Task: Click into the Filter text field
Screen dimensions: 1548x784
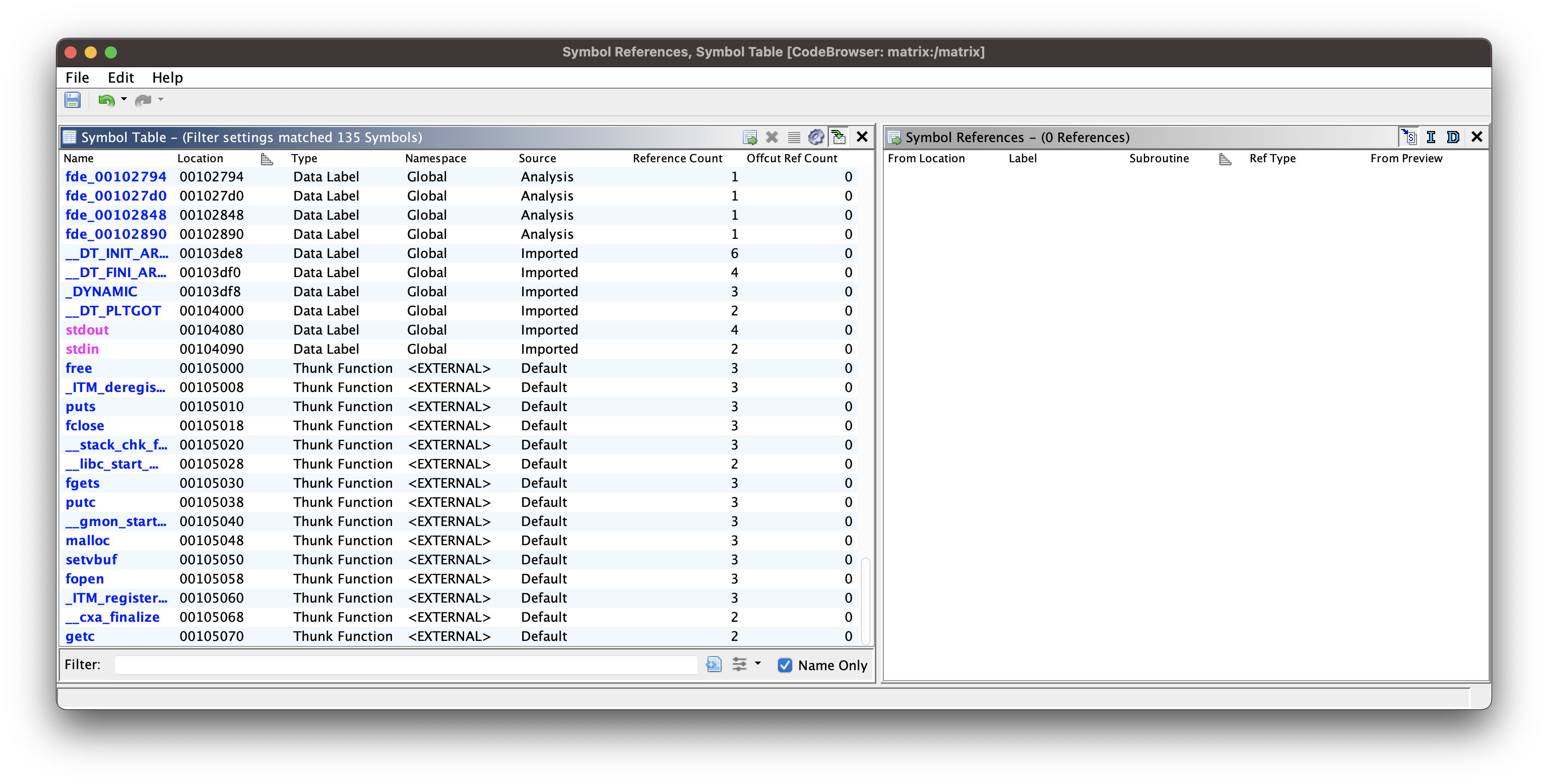Action: pyautogui.click(x=406, y=665)
